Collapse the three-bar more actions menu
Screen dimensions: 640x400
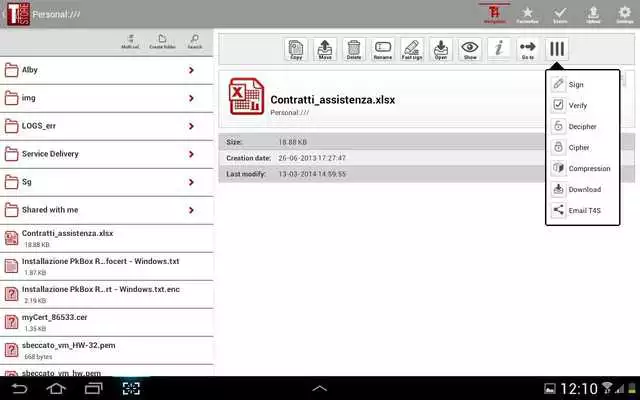(558, 49)
